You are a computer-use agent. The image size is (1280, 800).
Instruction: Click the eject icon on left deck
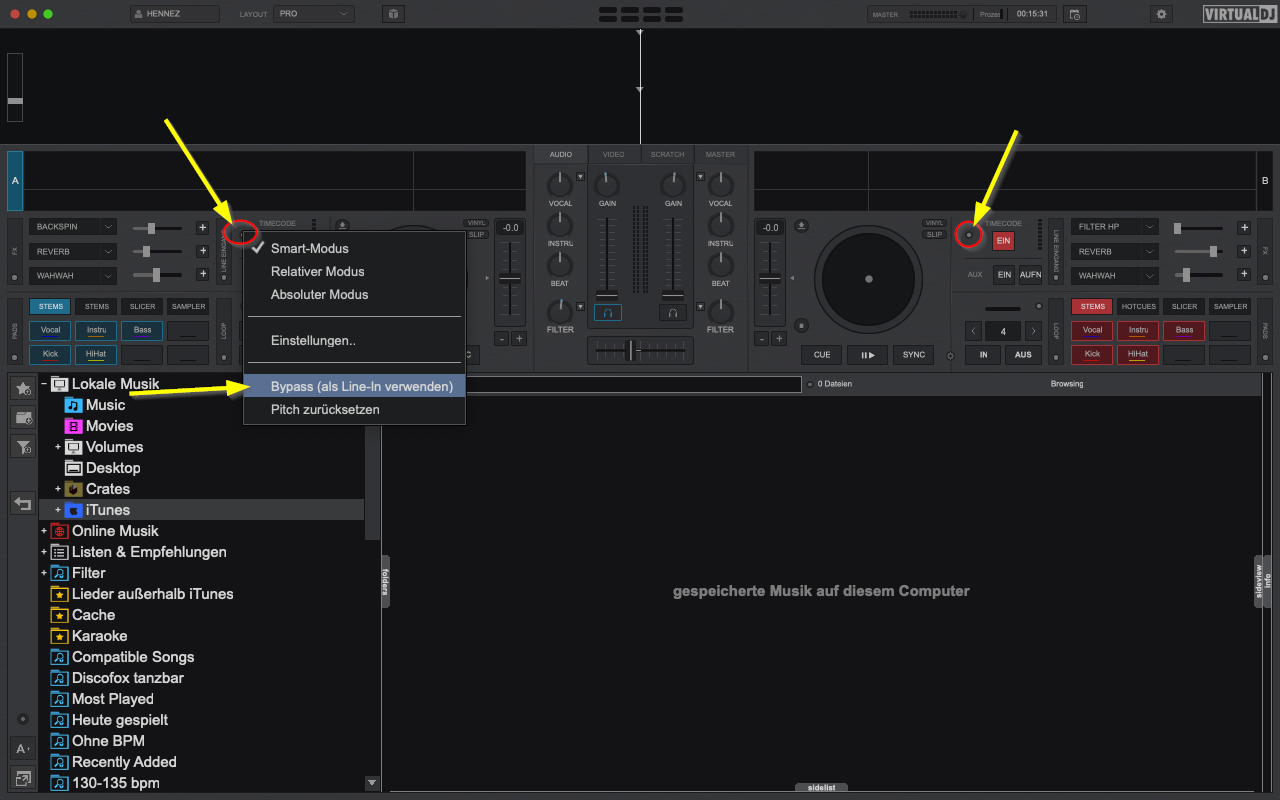point(342,225)
